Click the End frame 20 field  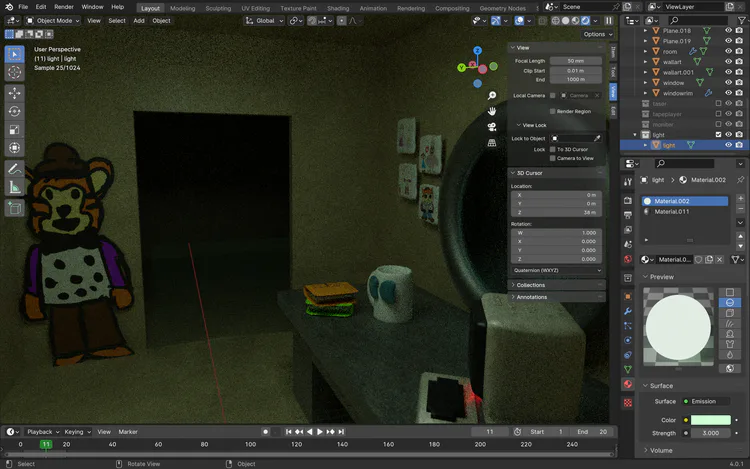click(x=592, y=432)
